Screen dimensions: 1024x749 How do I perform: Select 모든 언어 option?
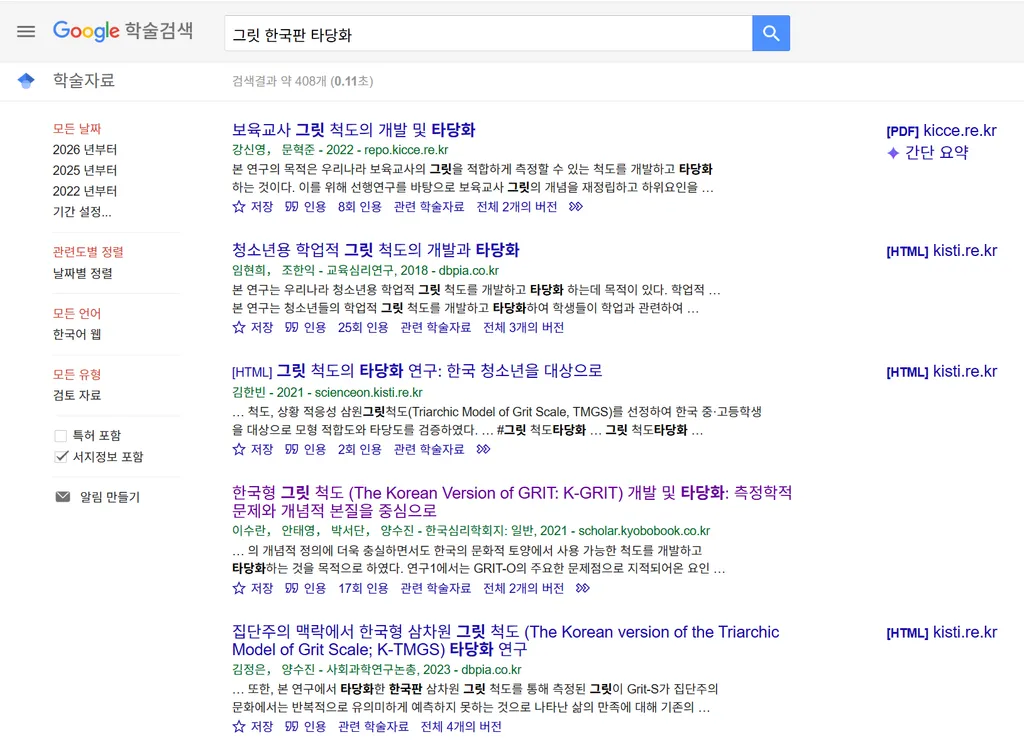(77, 313)
